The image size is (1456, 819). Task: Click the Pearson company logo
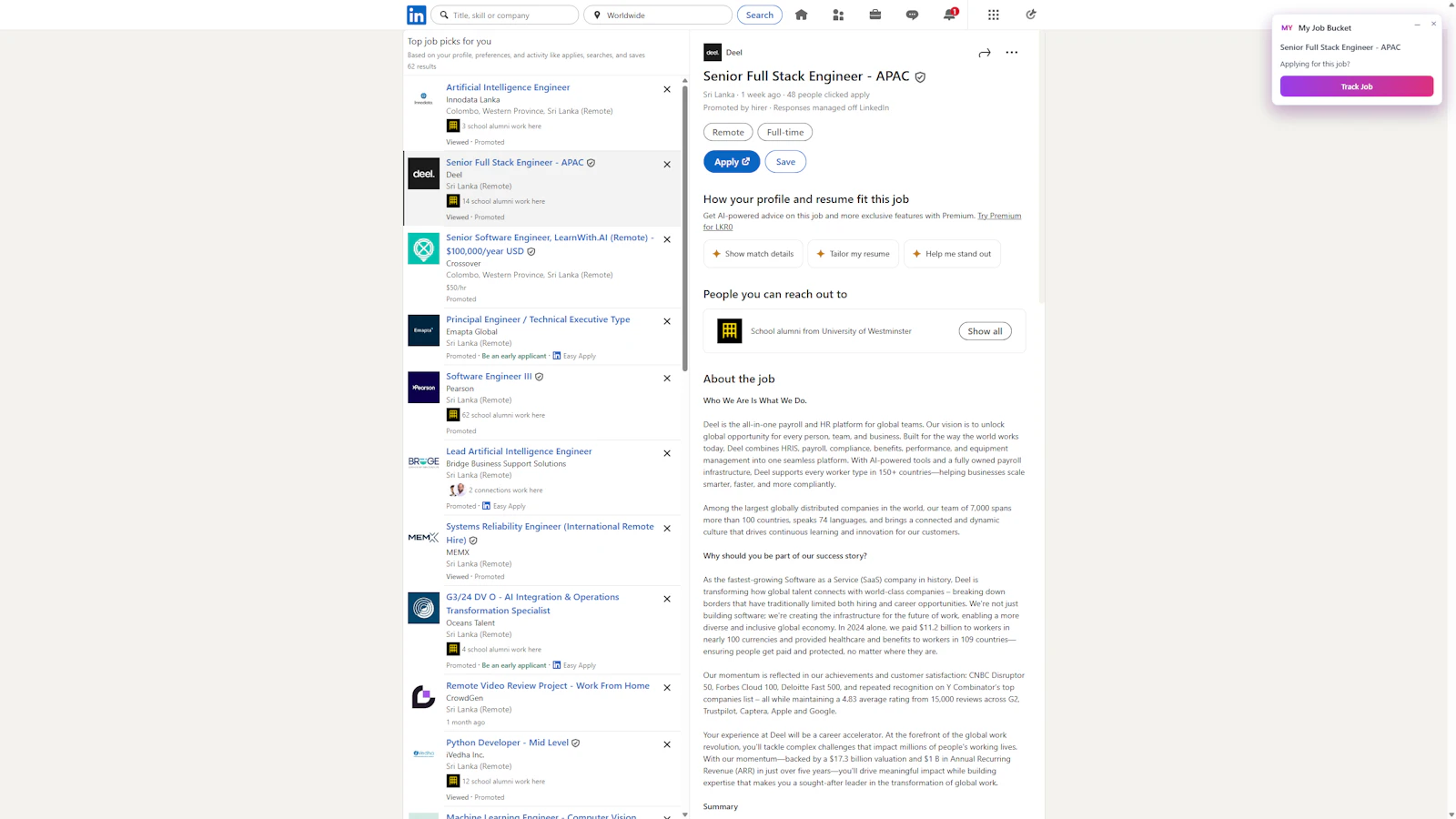[x=423, y=388]
